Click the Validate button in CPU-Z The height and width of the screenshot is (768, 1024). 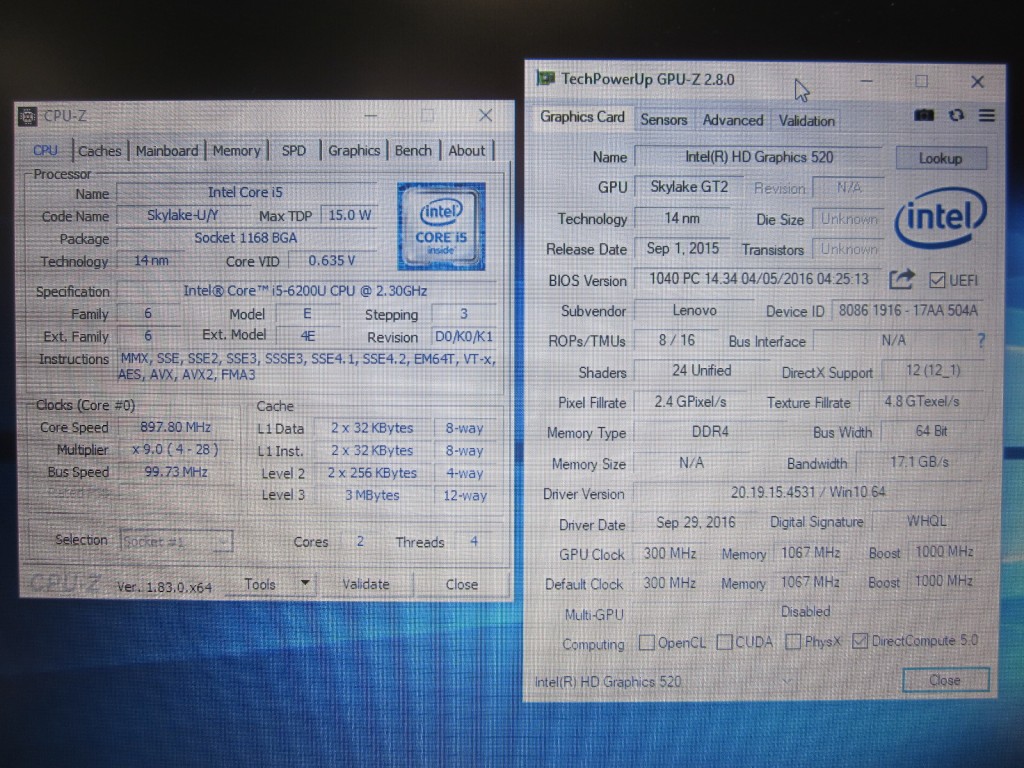366,584
